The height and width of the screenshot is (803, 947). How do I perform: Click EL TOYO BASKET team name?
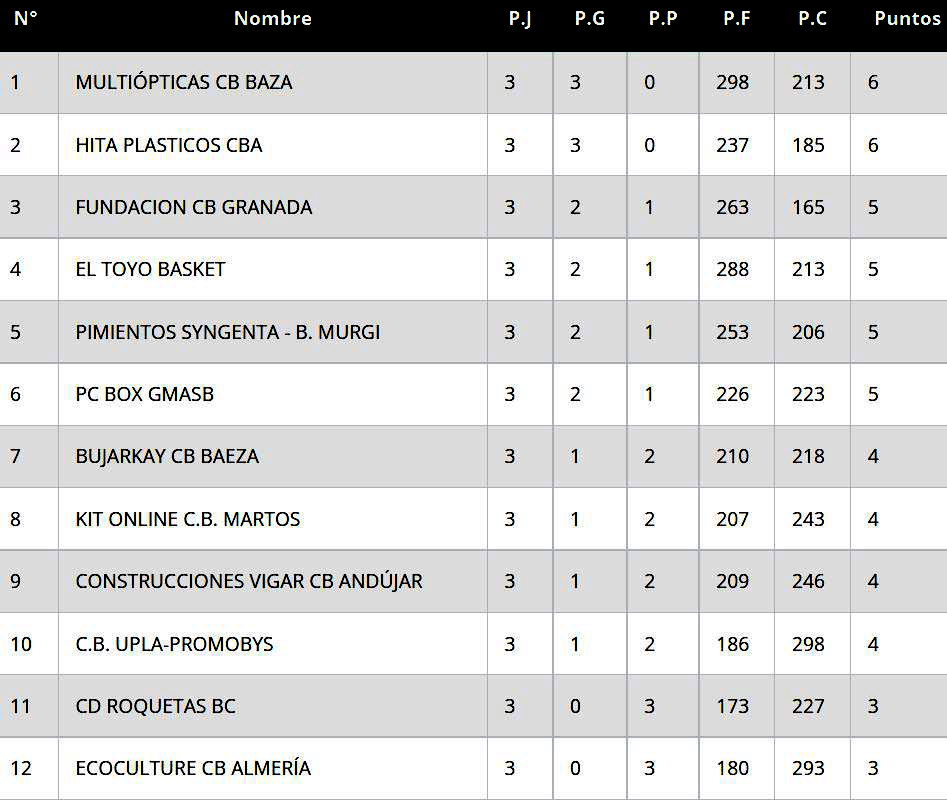(x=150, y=269)
